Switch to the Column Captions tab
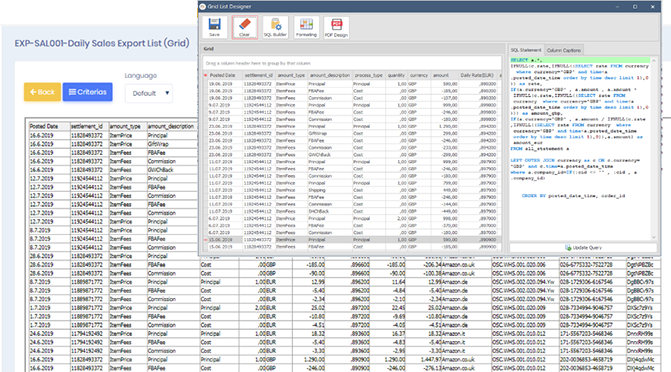This screenshot has width=671, height=372. pos(564,50)
